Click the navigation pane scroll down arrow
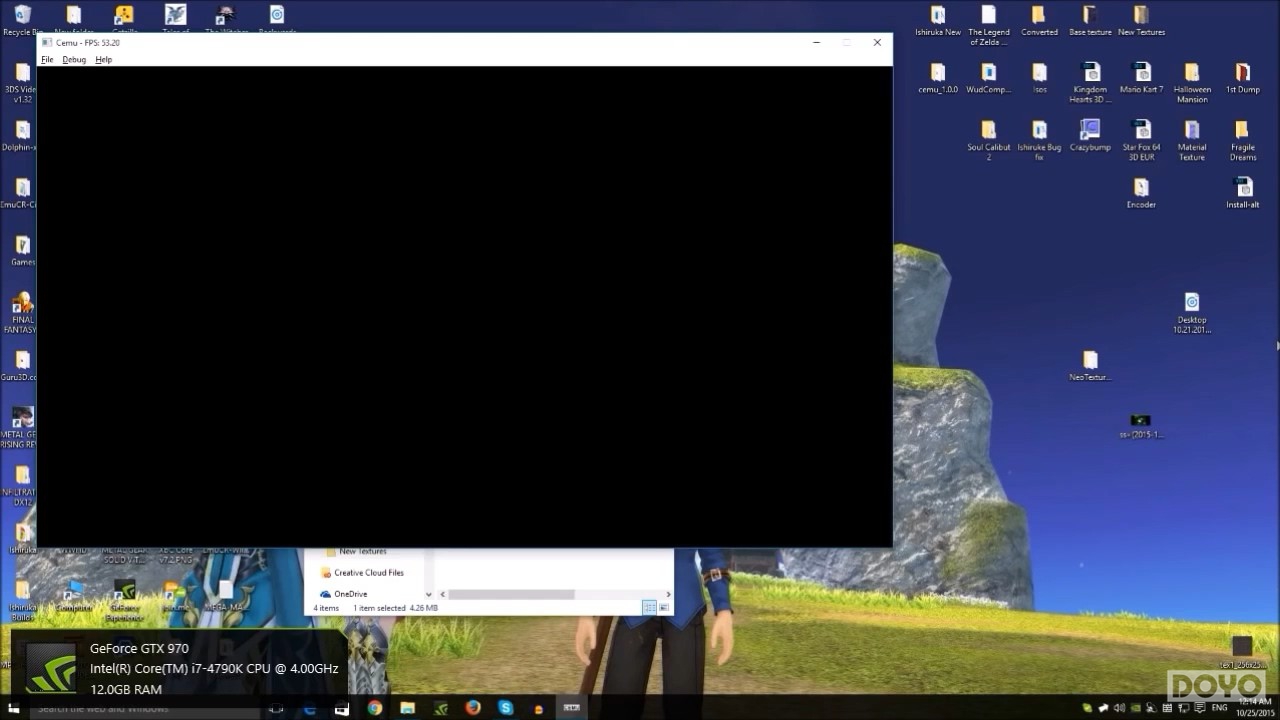 [429, 594]
